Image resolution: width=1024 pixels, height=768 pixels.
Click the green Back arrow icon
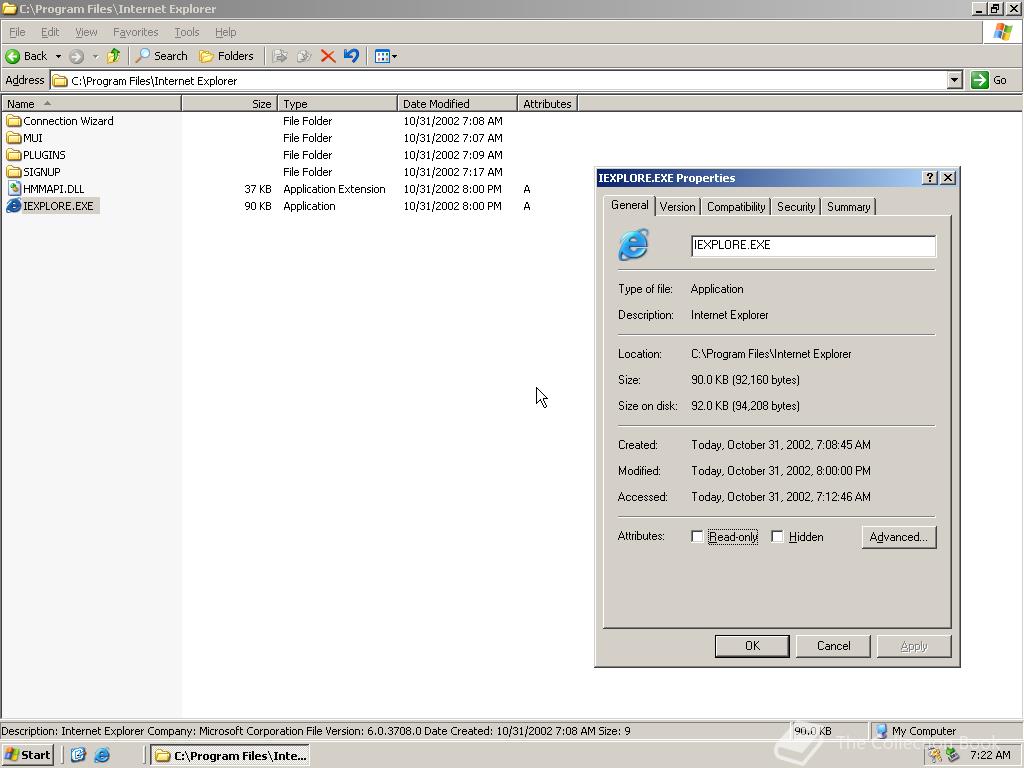pyautogui.click(x=12, y=56)
